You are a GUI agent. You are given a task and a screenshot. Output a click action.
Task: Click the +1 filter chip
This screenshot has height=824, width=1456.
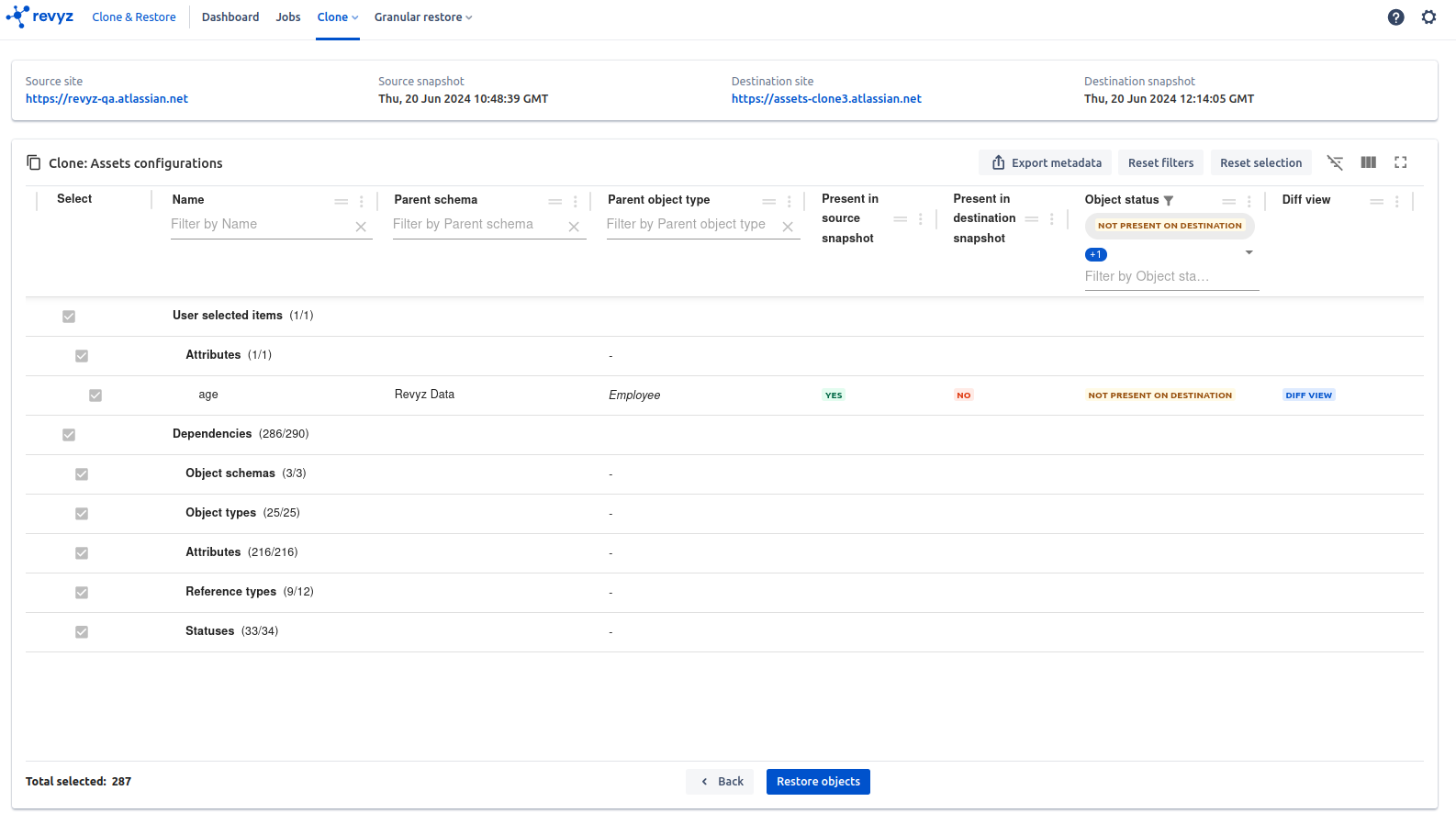(1096, 254)
